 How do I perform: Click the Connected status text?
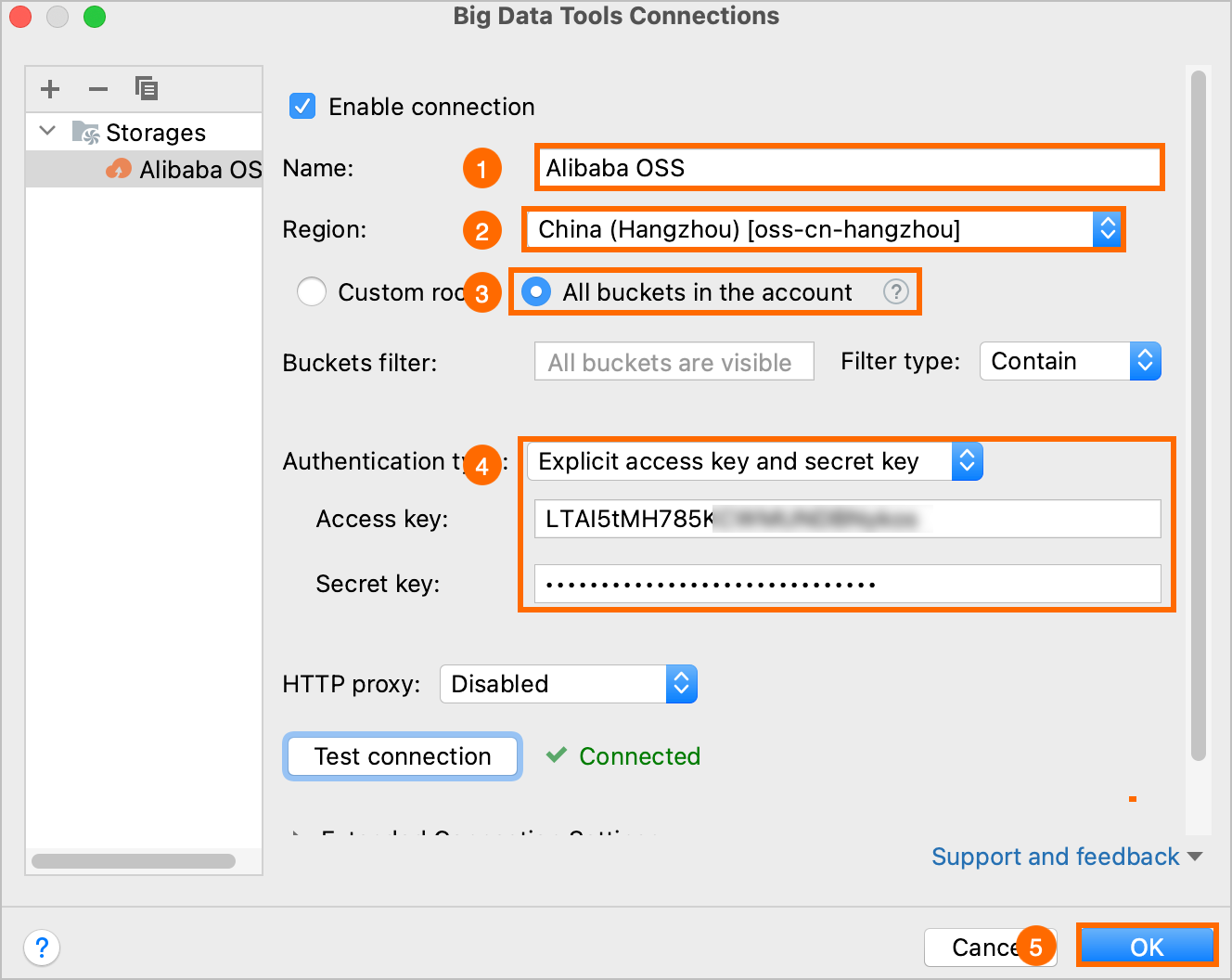639,756
